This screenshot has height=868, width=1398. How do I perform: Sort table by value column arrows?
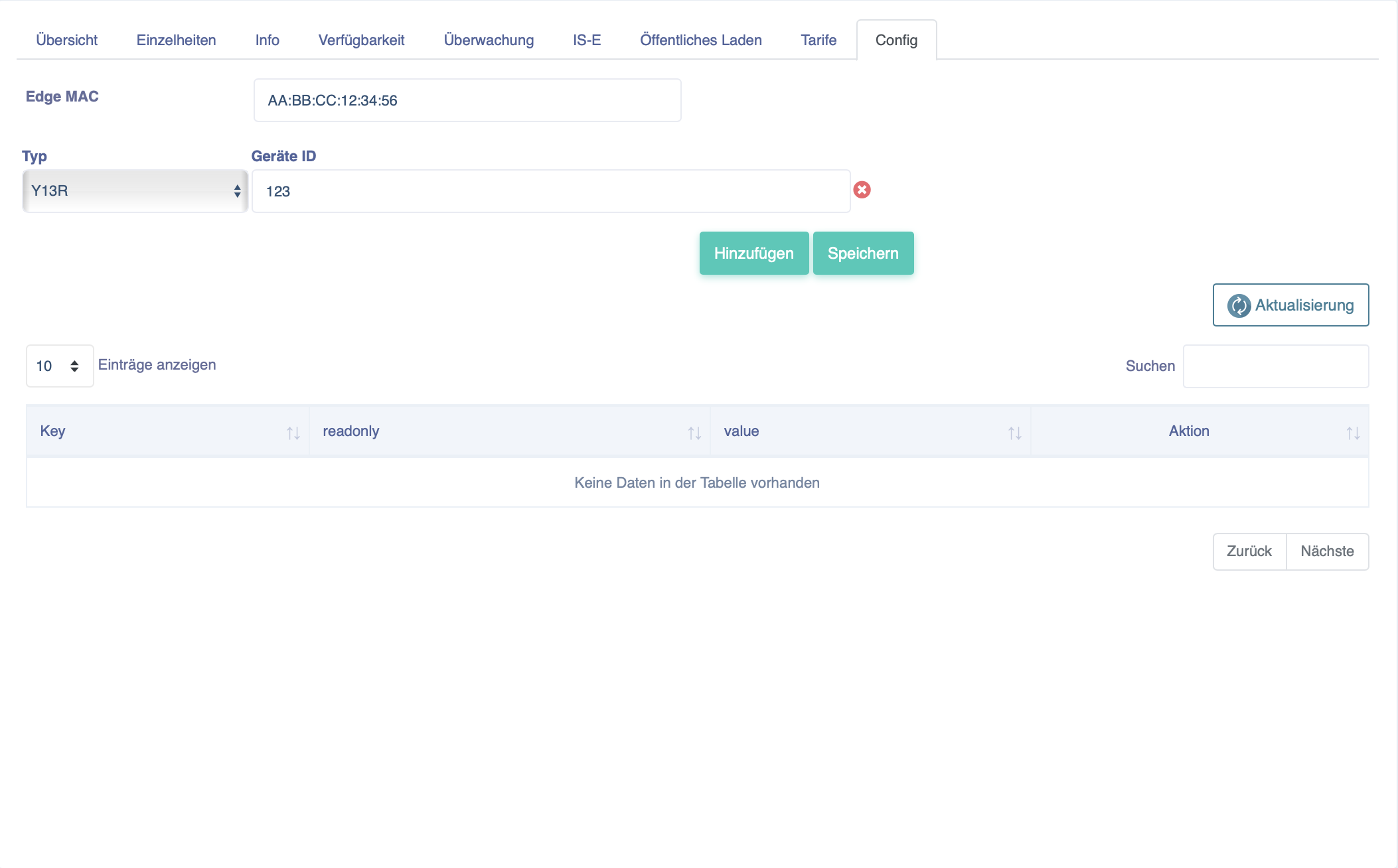pos(1014,433)
